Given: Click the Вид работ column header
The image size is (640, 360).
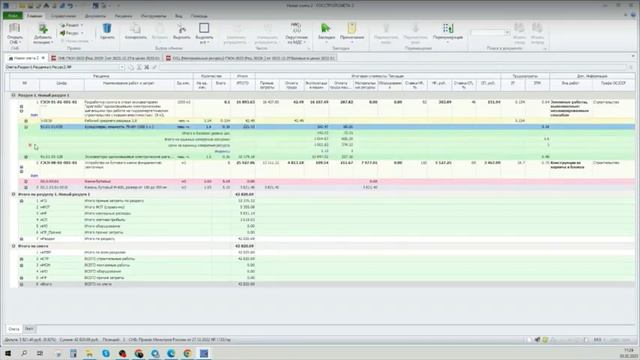Looking at the screenshot, I should pyautogui.click(x=570, y=83).
